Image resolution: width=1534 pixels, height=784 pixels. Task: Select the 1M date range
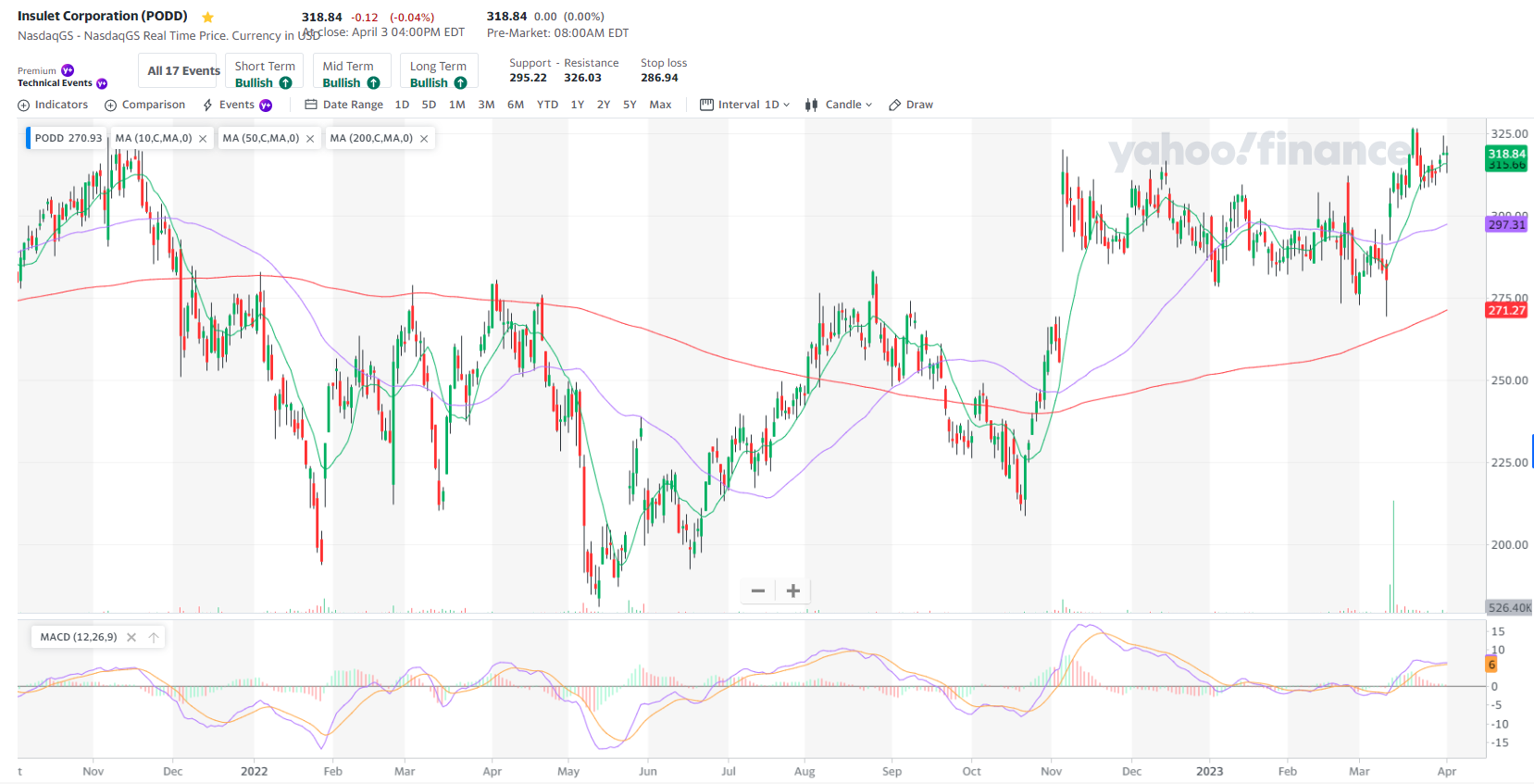point(457,105)
